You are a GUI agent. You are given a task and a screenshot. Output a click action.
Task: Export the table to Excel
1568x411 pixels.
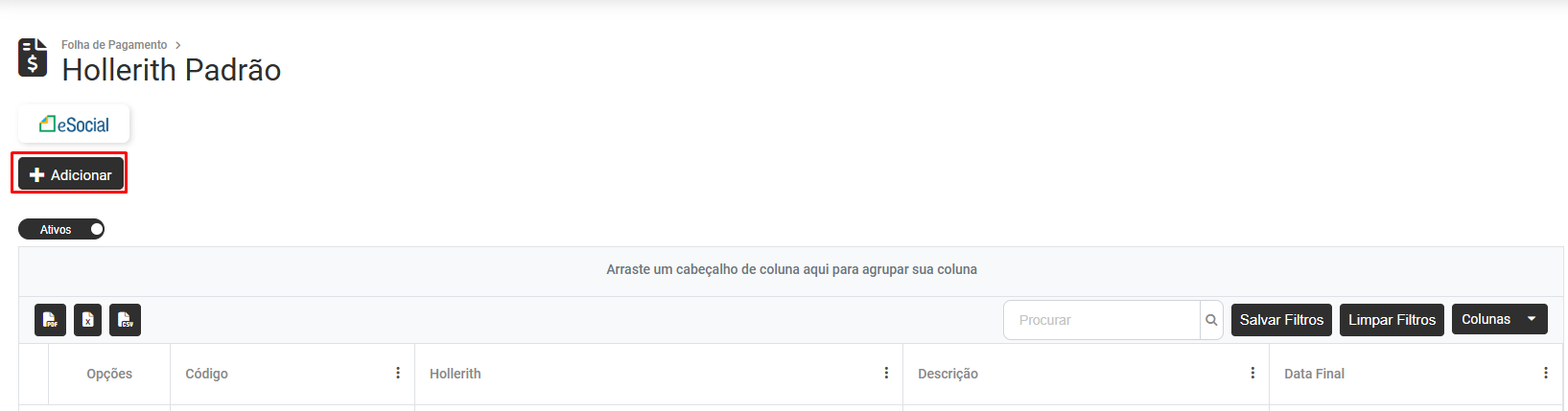(87, 320)
